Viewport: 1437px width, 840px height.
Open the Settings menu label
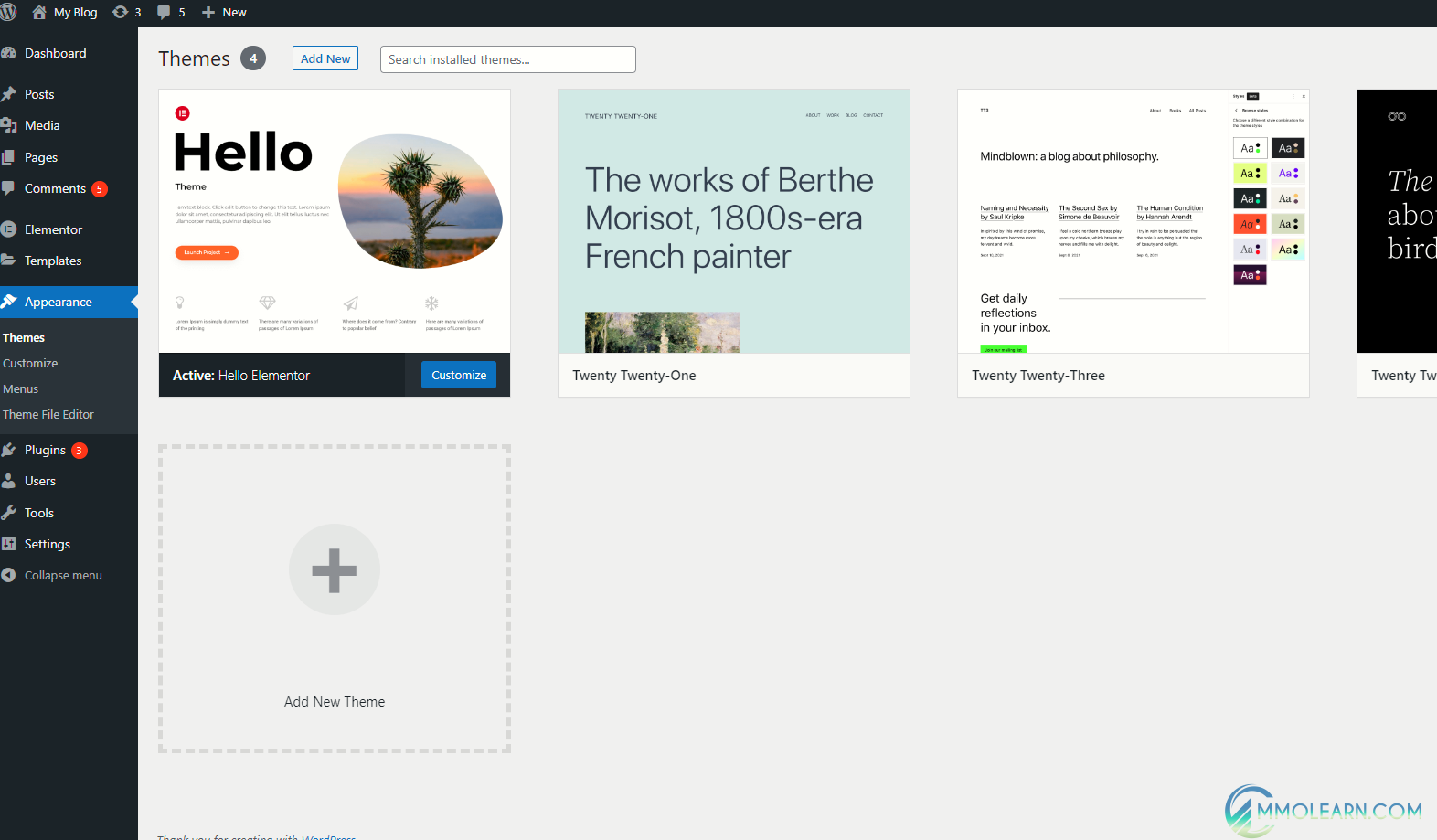pyautogui.click(x=48, y=544)
